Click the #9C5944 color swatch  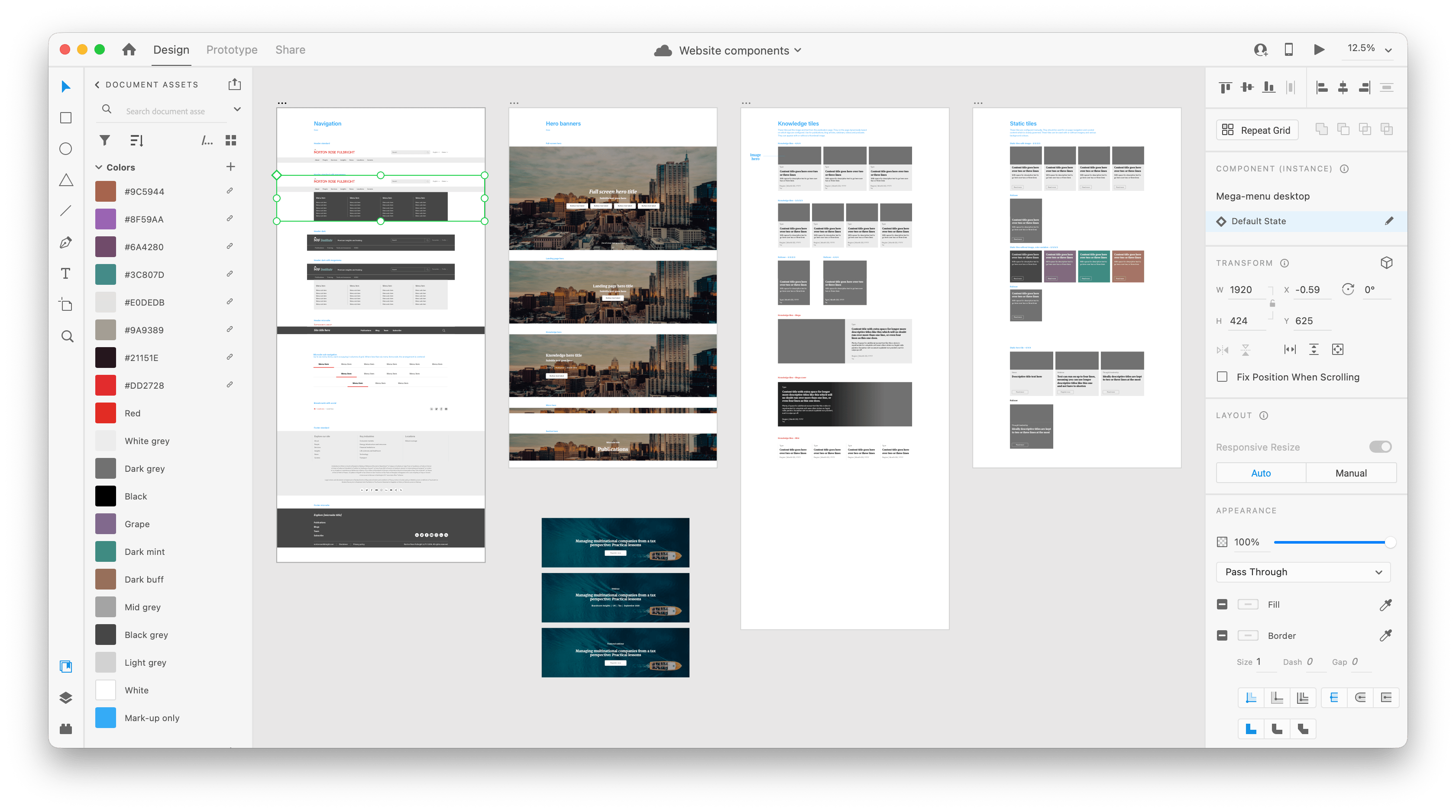click(x=106, y=192)
